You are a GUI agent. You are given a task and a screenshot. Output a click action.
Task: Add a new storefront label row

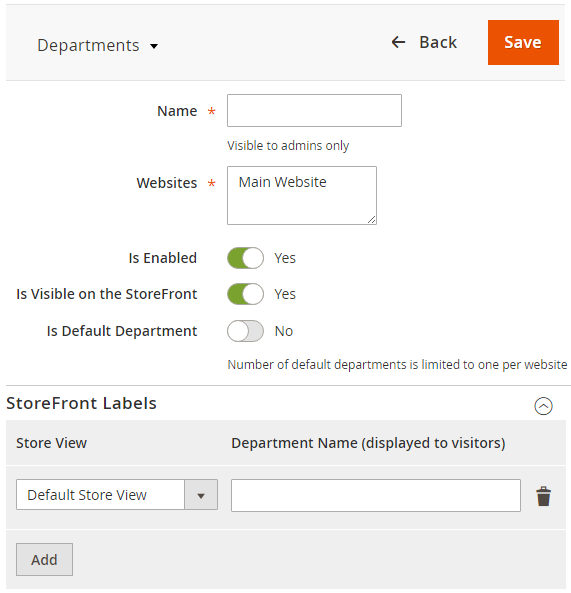click(x=44, y=560)
